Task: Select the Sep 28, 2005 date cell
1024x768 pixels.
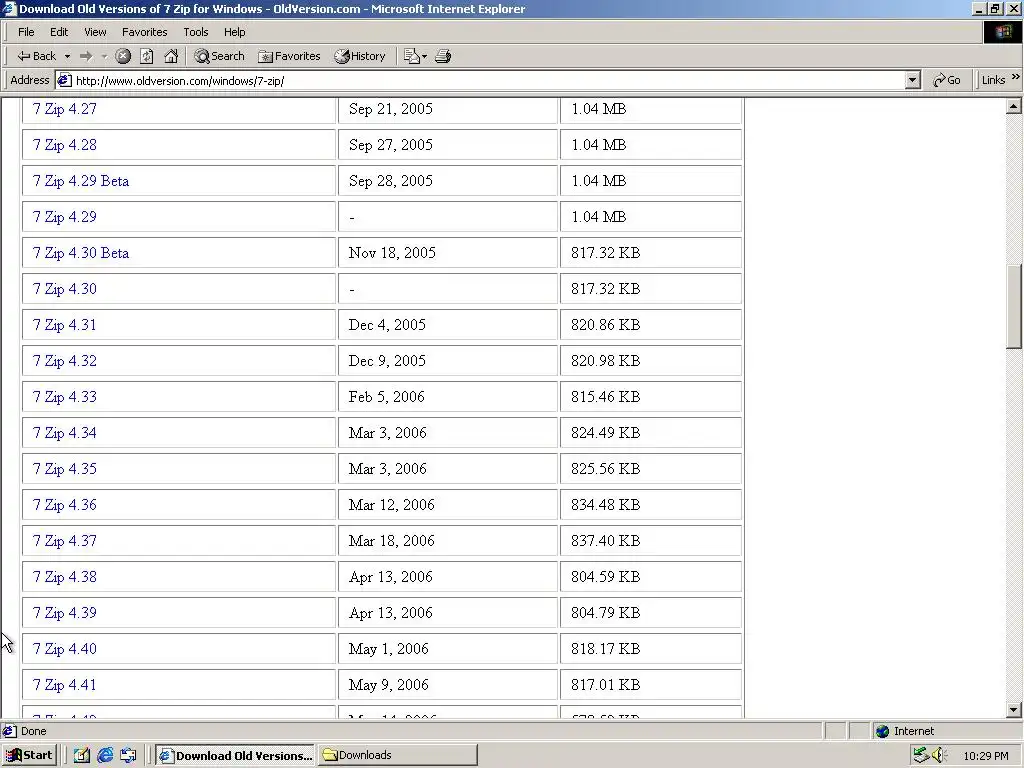Action: [x=447, y=181]
